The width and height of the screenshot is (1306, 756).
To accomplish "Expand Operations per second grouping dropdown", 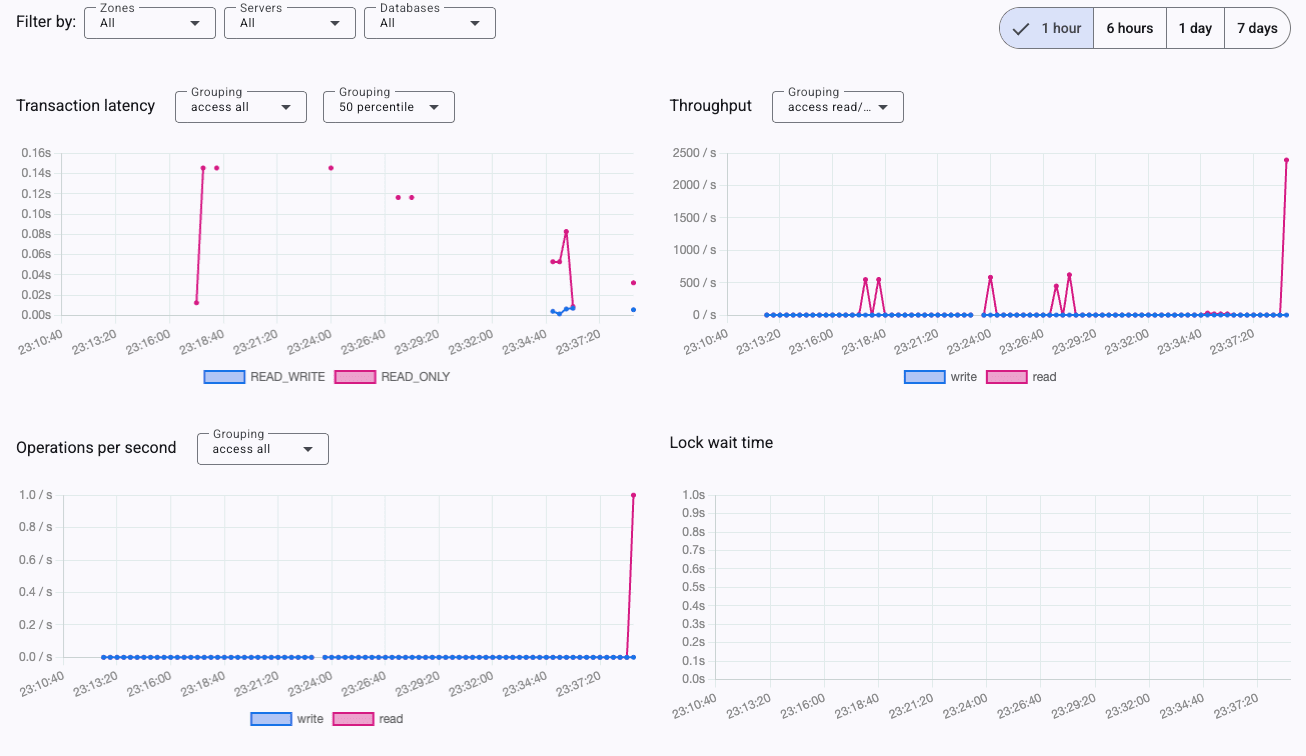I will point(263,449).
